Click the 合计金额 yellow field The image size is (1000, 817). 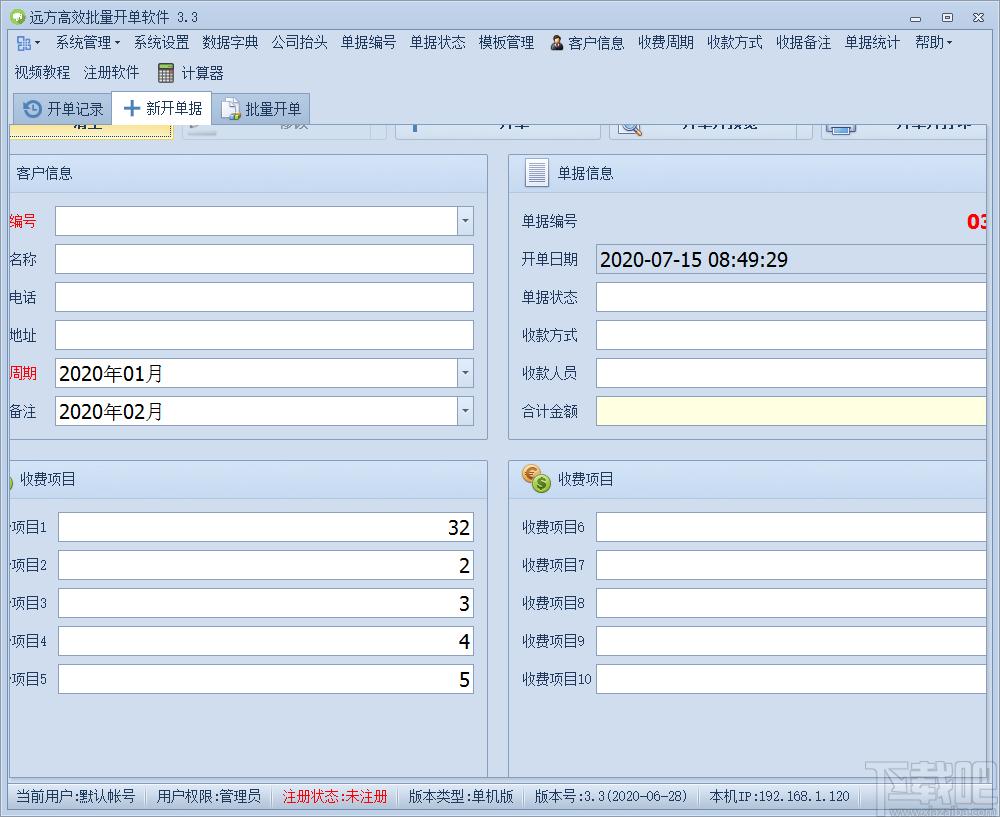[791, 411]
